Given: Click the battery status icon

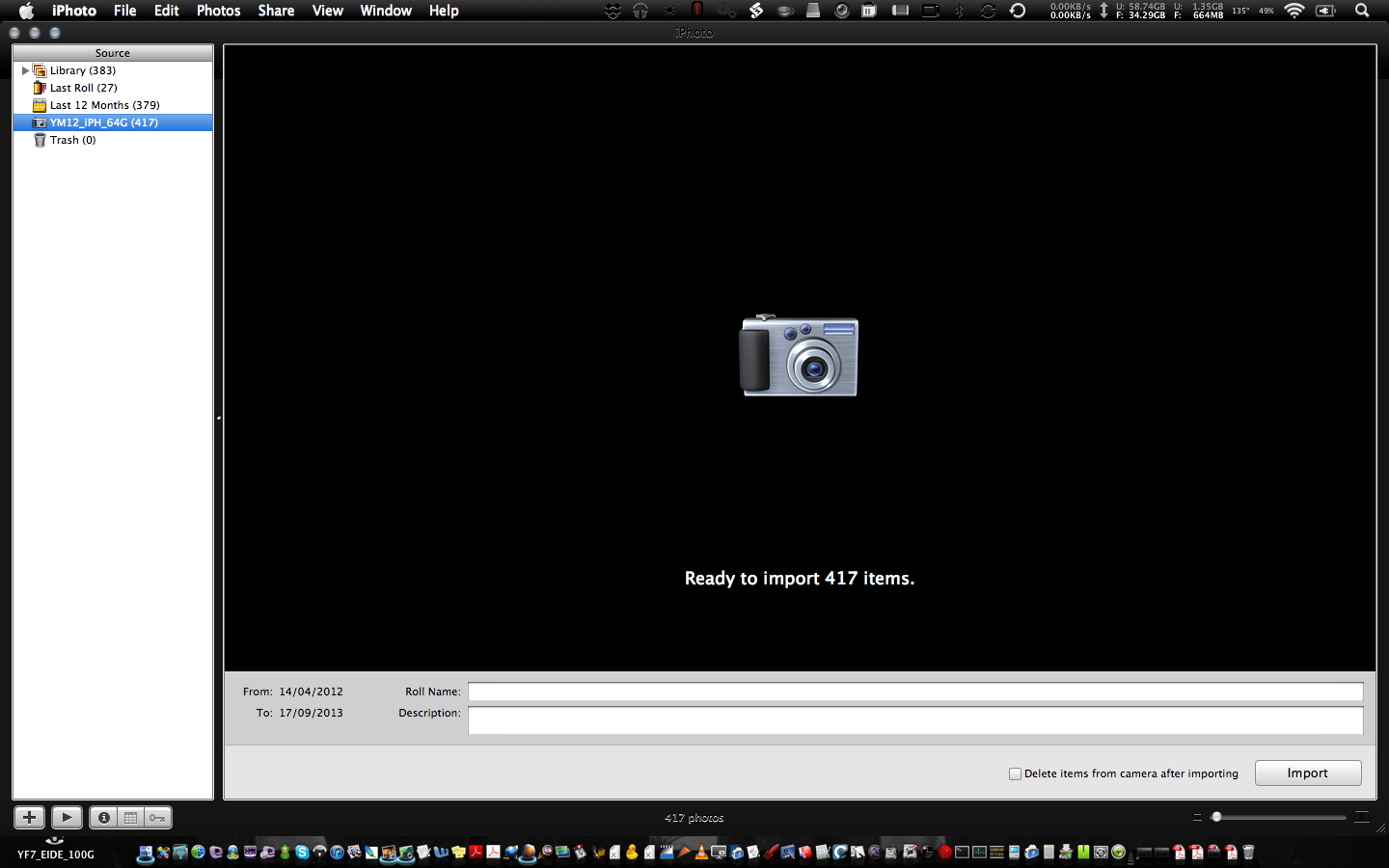Looking at the screenshot, I should tap(1325, 11).
